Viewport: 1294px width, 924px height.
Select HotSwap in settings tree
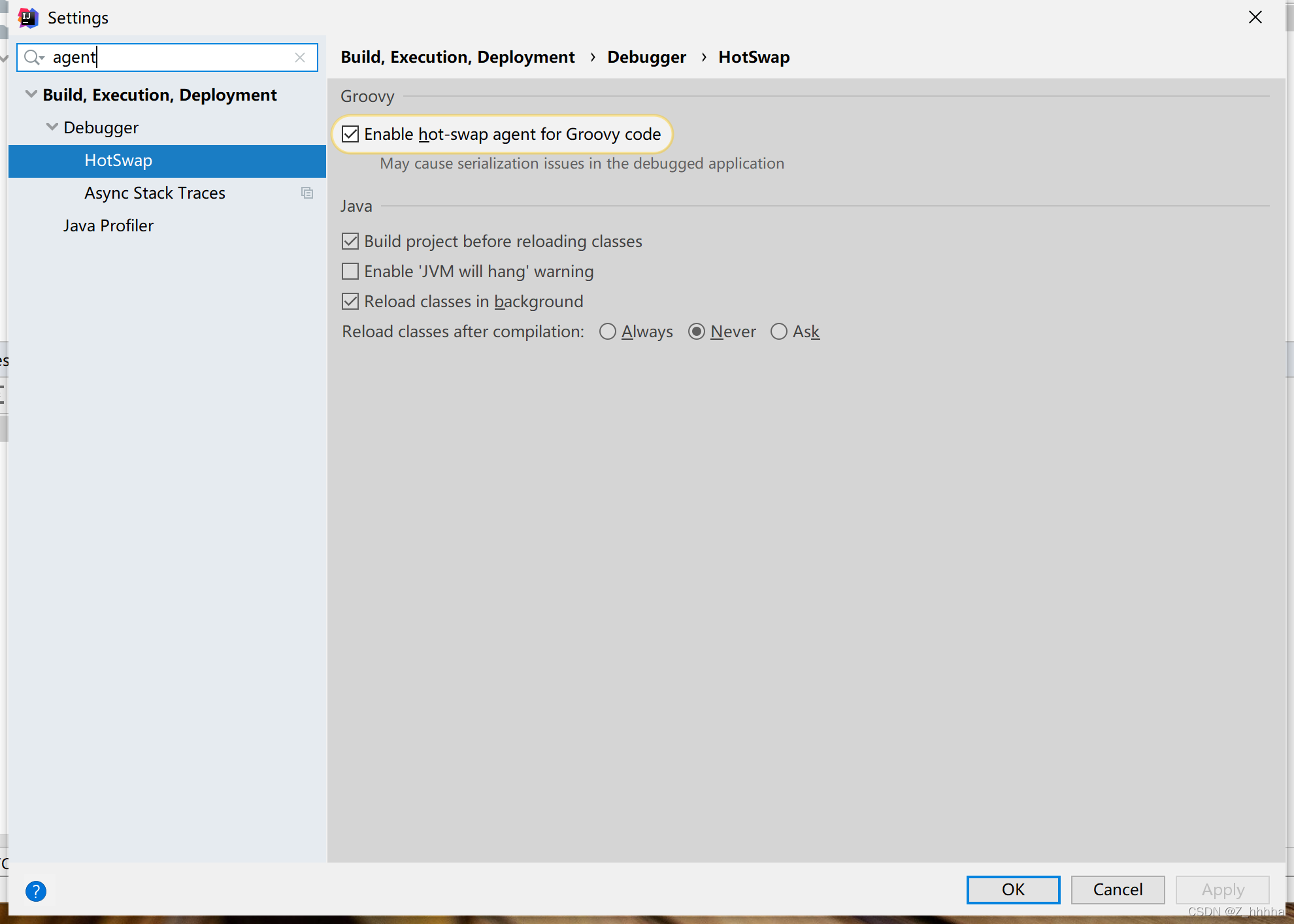coord(167,161)
